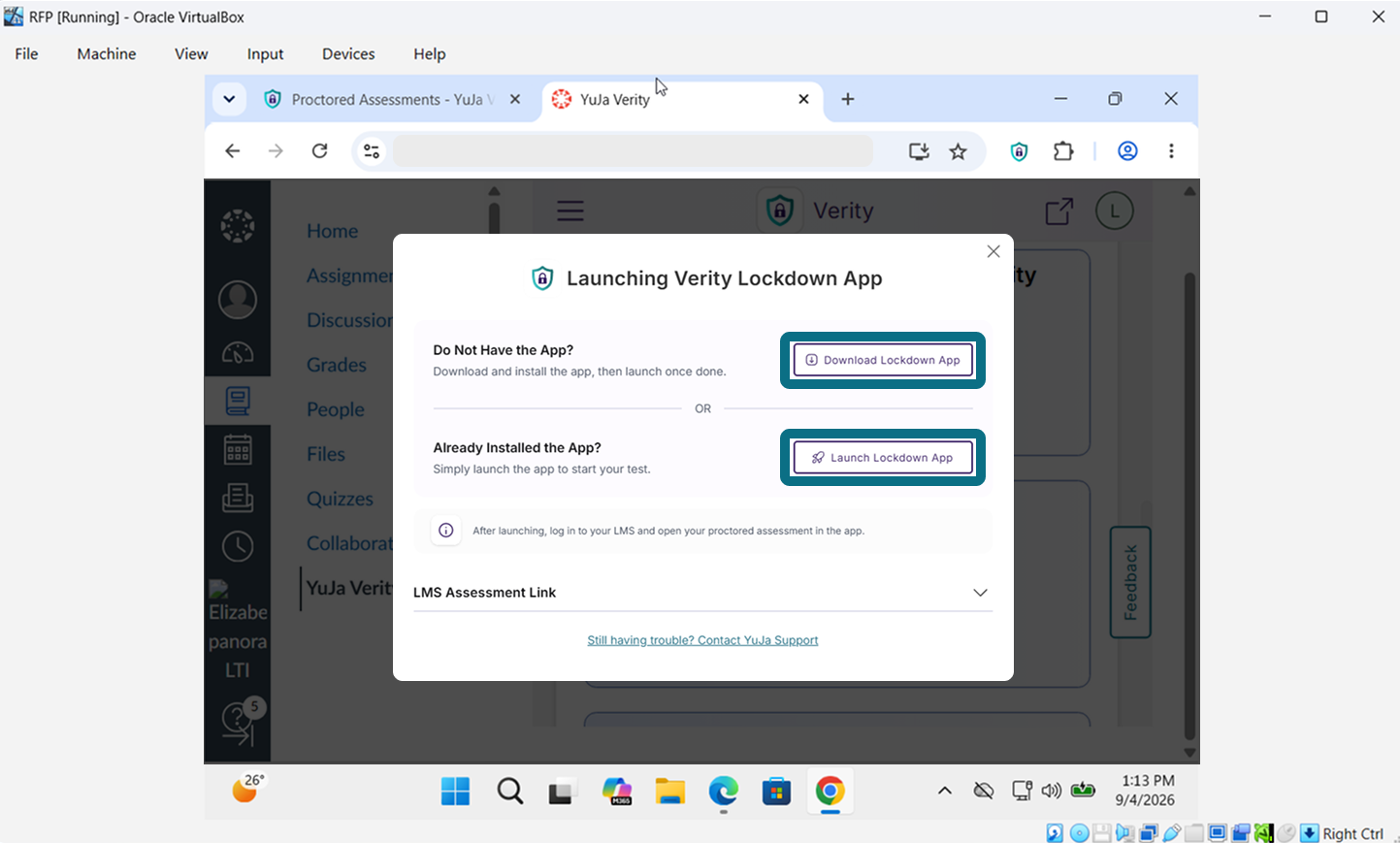The width and height of the screenshot is (1400, 843).
Task: Open Calendar icon in Canvas sidebar
Action: [238, 449]
